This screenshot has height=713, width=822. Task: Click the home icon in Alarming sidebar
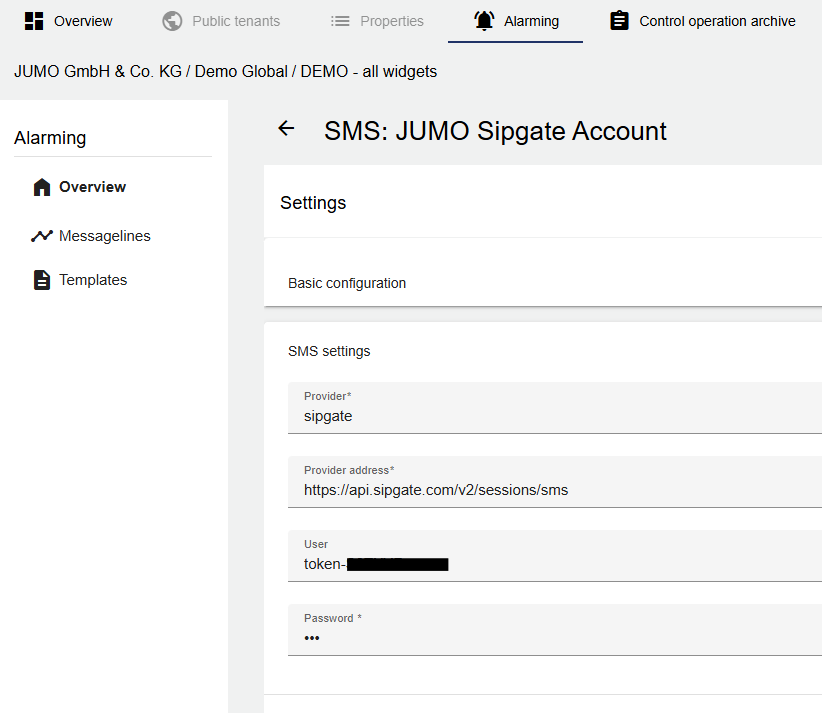coord(41,187)
